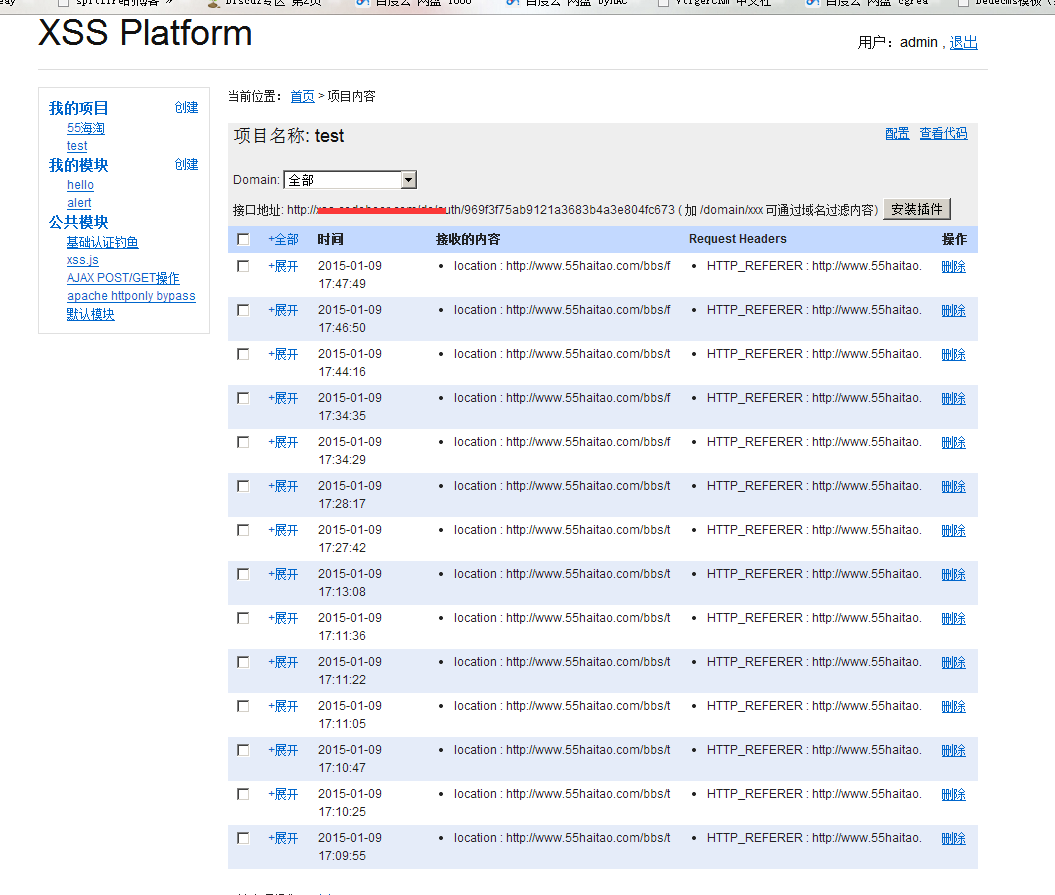Mark the 17:27:42 row checkbox
The height and width of the screenshot is (895, 1055).
(243, 530)
